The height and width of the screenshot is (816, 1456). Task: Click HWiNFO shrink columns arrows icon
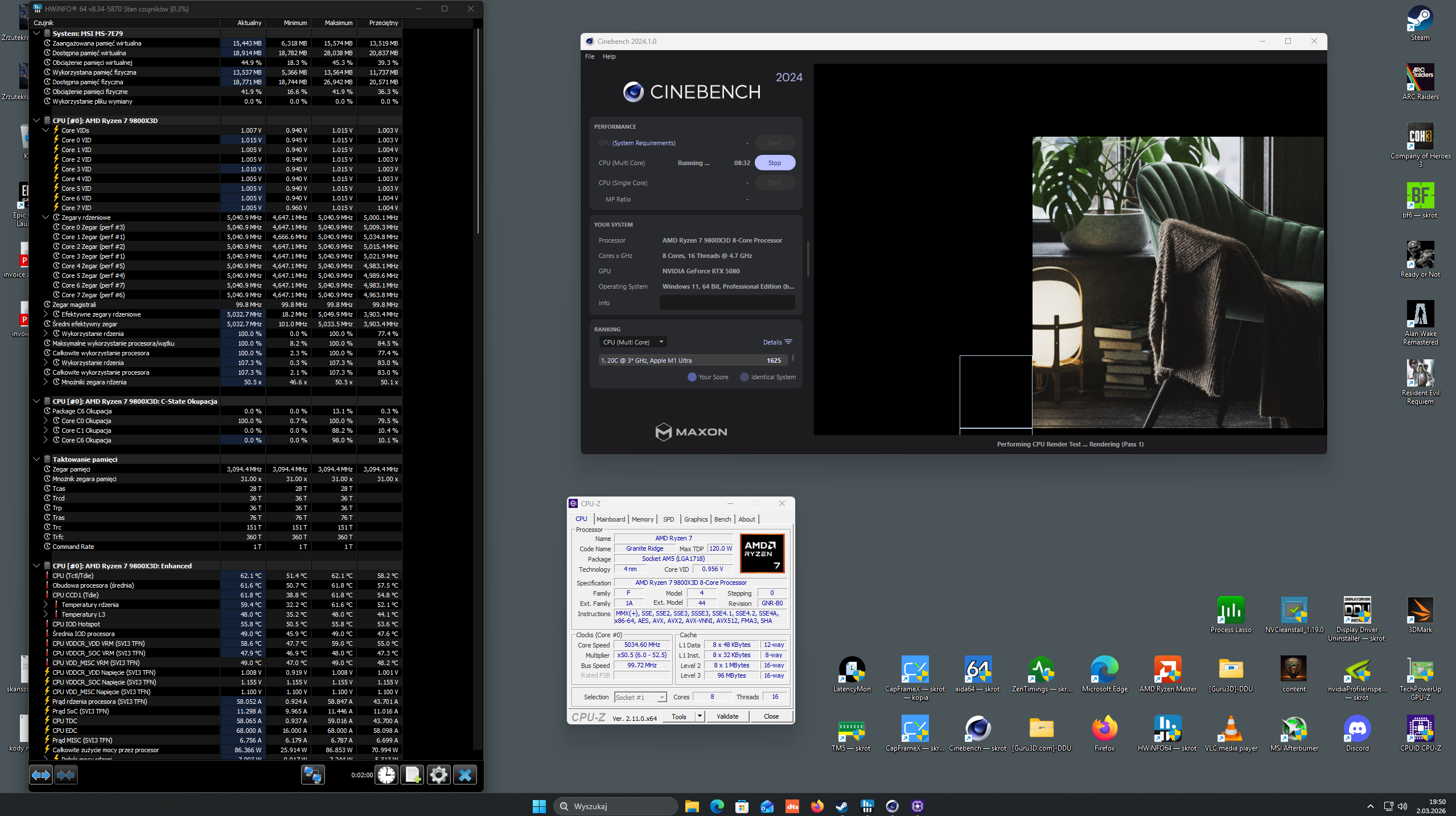pos(66,775)
